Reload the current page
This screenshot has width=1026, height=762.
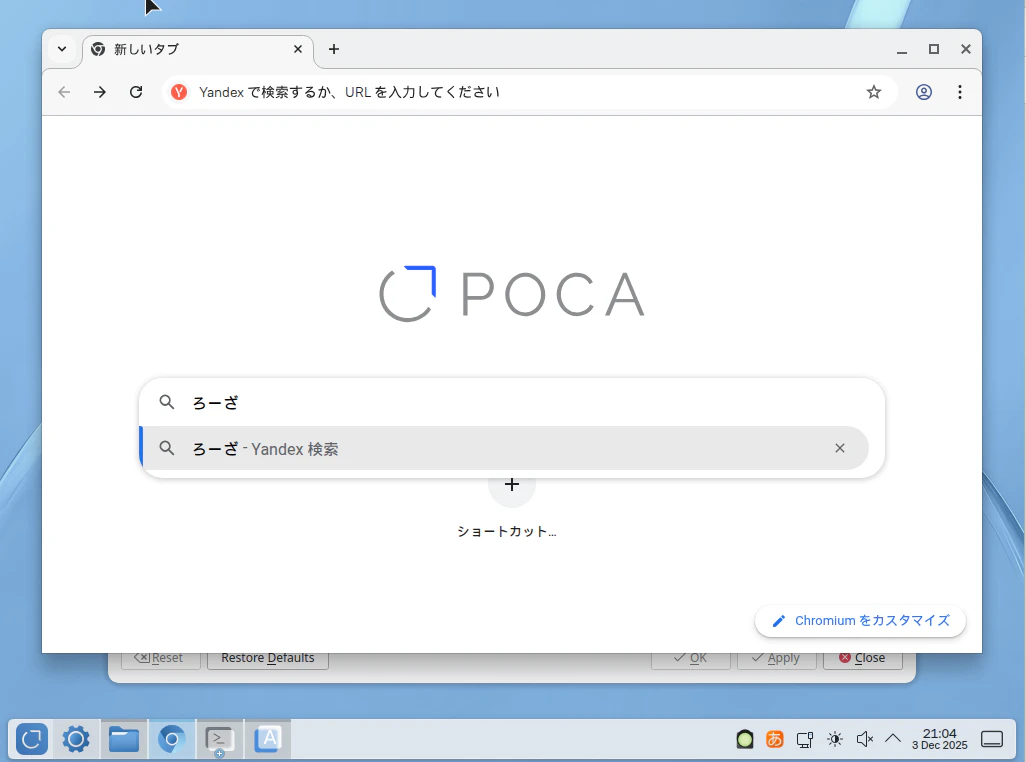coord(136,92)
